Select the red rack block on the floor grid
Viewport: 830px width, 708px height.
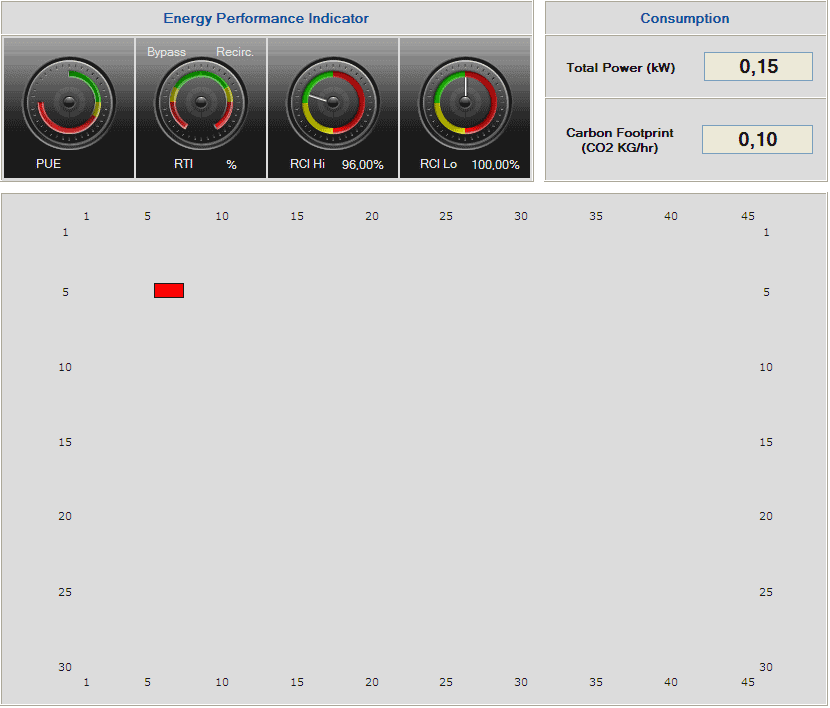tap(169, 291)
